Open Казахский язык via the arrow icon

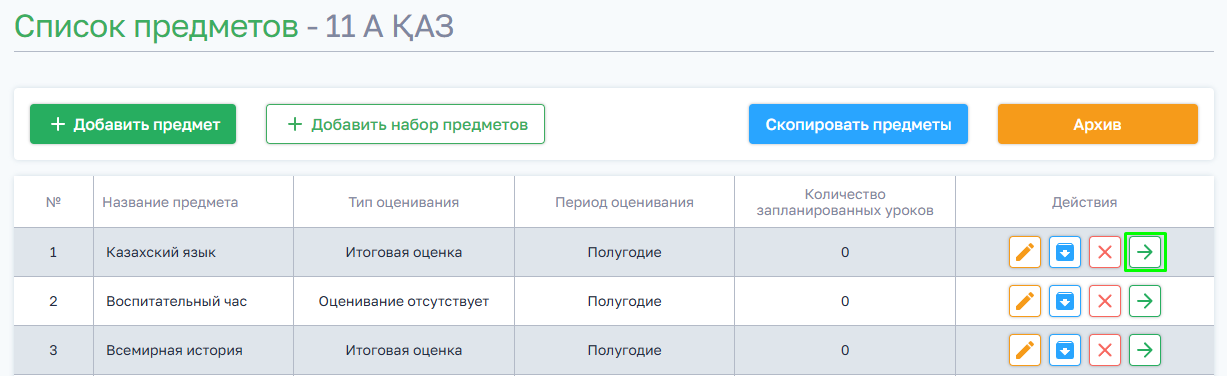click(x=1145, y=252)
